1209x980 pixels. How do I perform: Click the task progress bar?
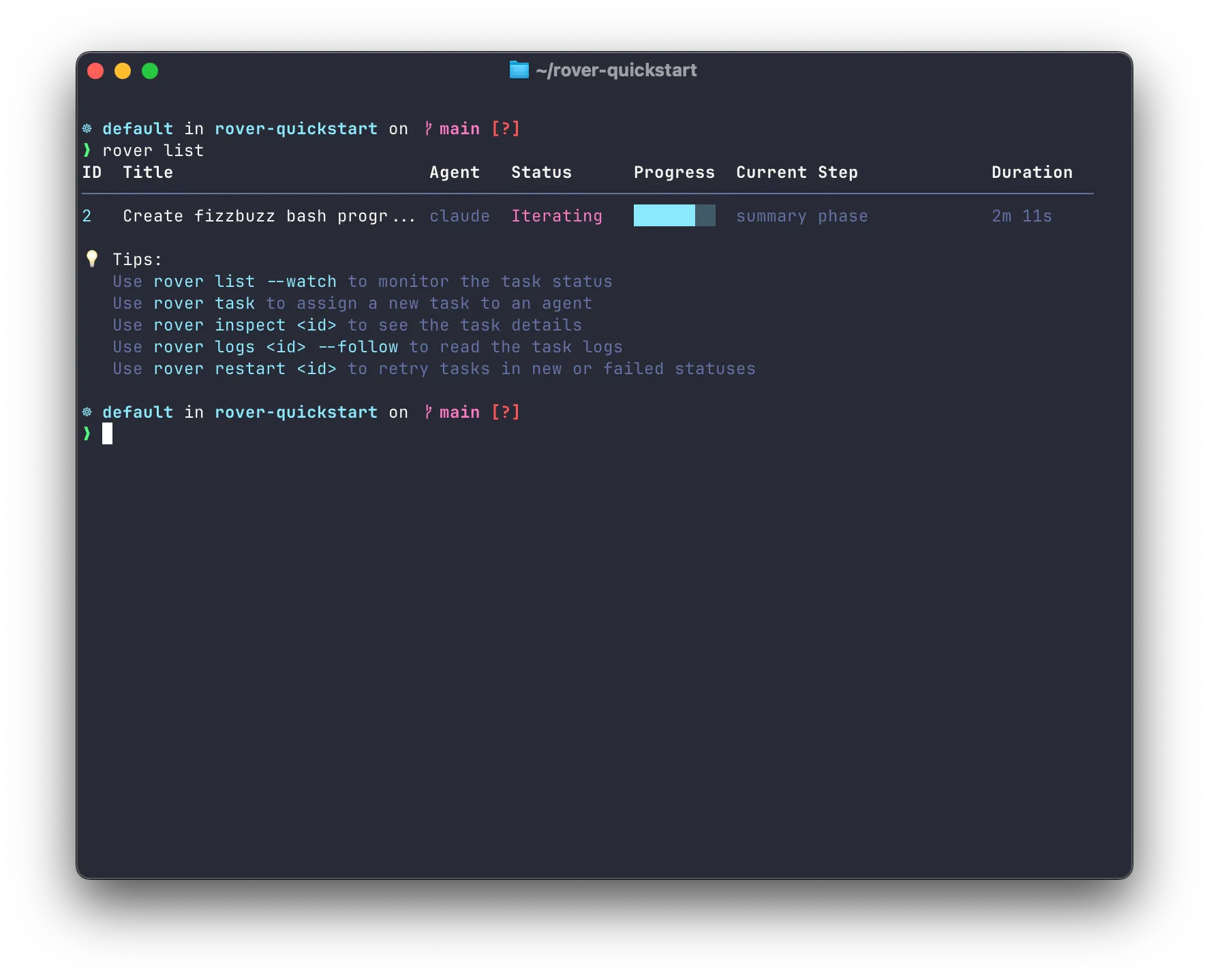[674, 216]
